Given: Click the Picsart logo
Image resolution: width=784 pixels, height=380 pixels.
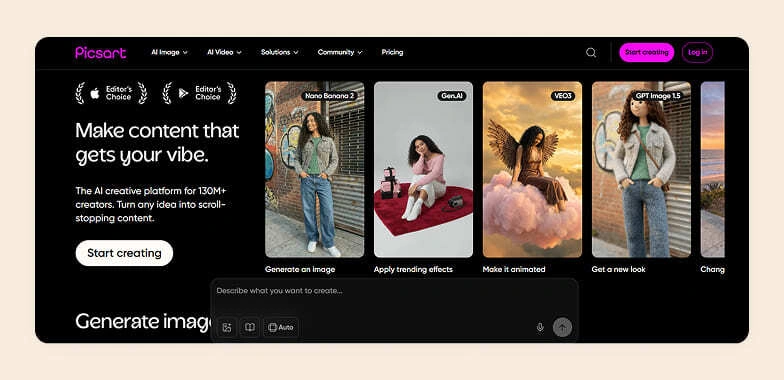Looking at the screenshot, I should [100, 52].
